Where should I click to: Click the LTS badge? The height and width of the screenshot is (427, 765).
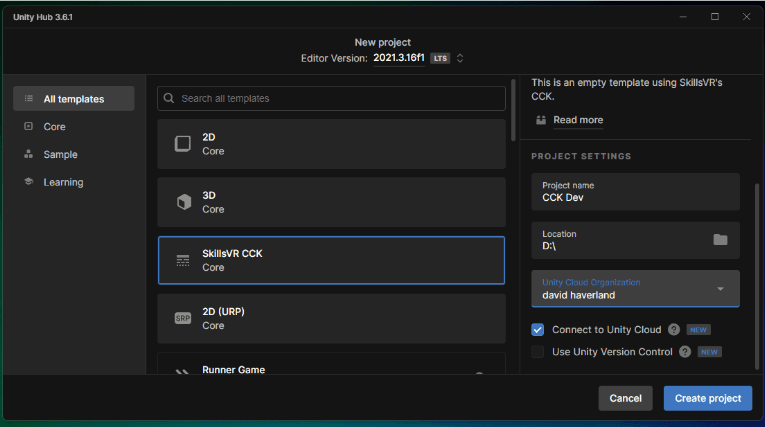(x=440, y=58)
